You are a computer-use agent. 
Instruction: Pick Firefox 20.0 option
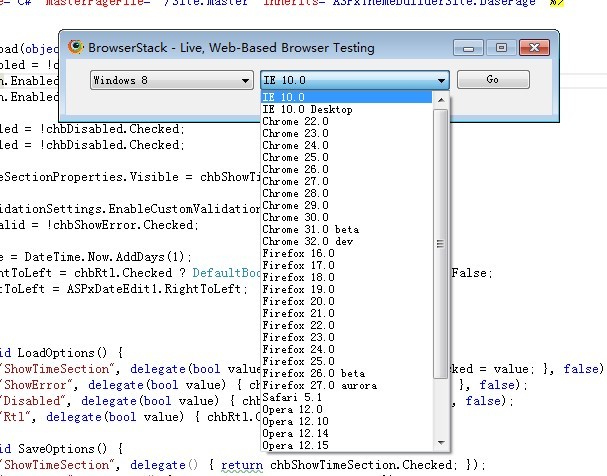click(346, 301)
